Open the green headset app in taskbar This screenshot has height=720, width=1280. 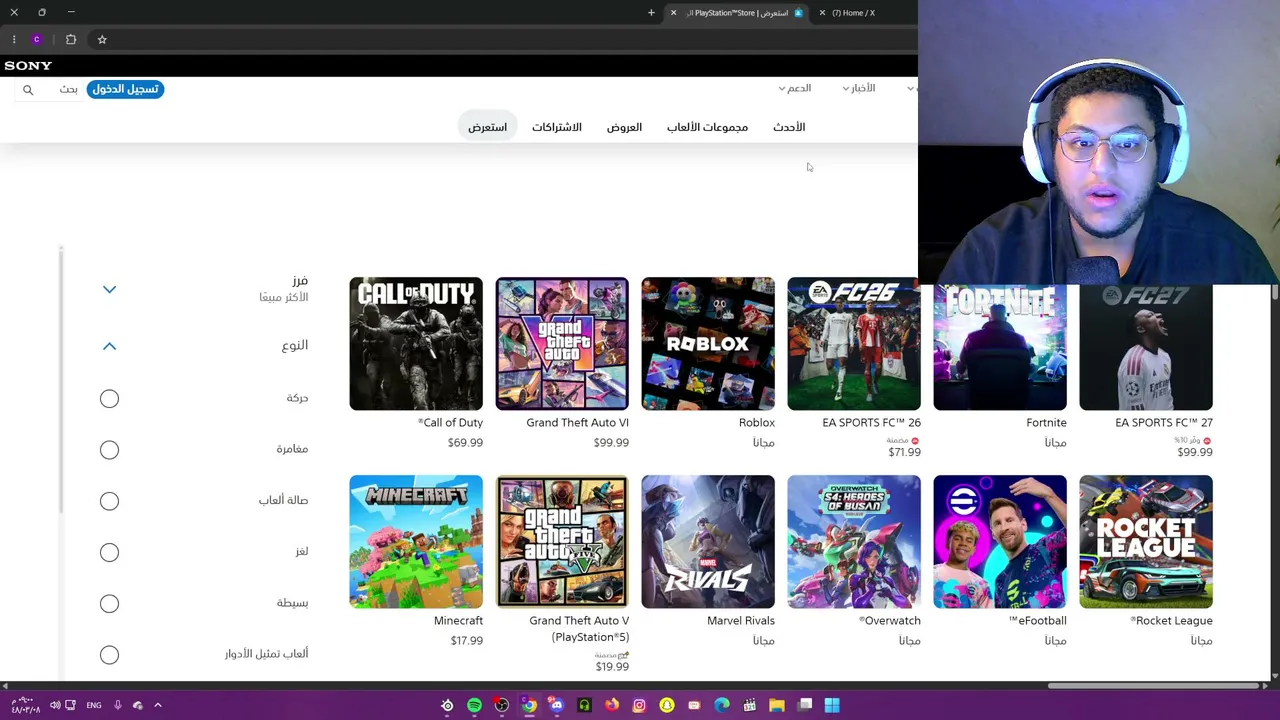(x=584, y=705)
